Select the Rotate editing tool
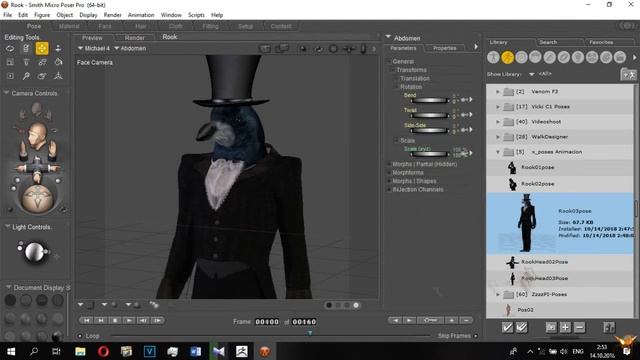This screenshot has height=360, width=640. click(x=10, y=49)
